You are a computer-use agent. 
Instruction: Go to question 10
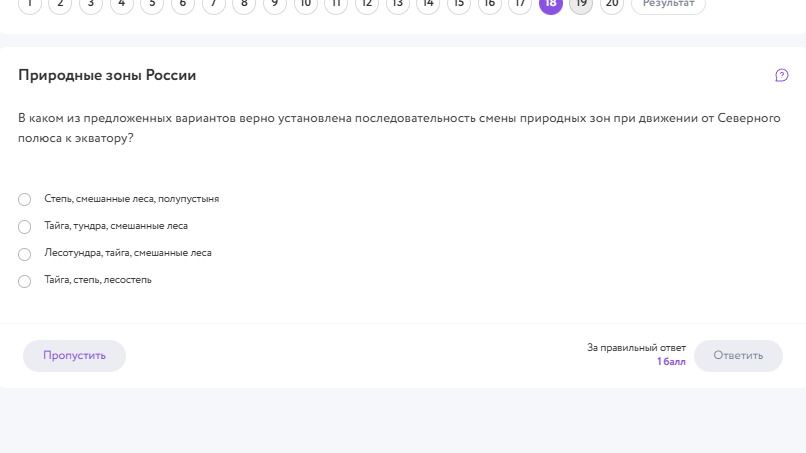click(305, 4)
